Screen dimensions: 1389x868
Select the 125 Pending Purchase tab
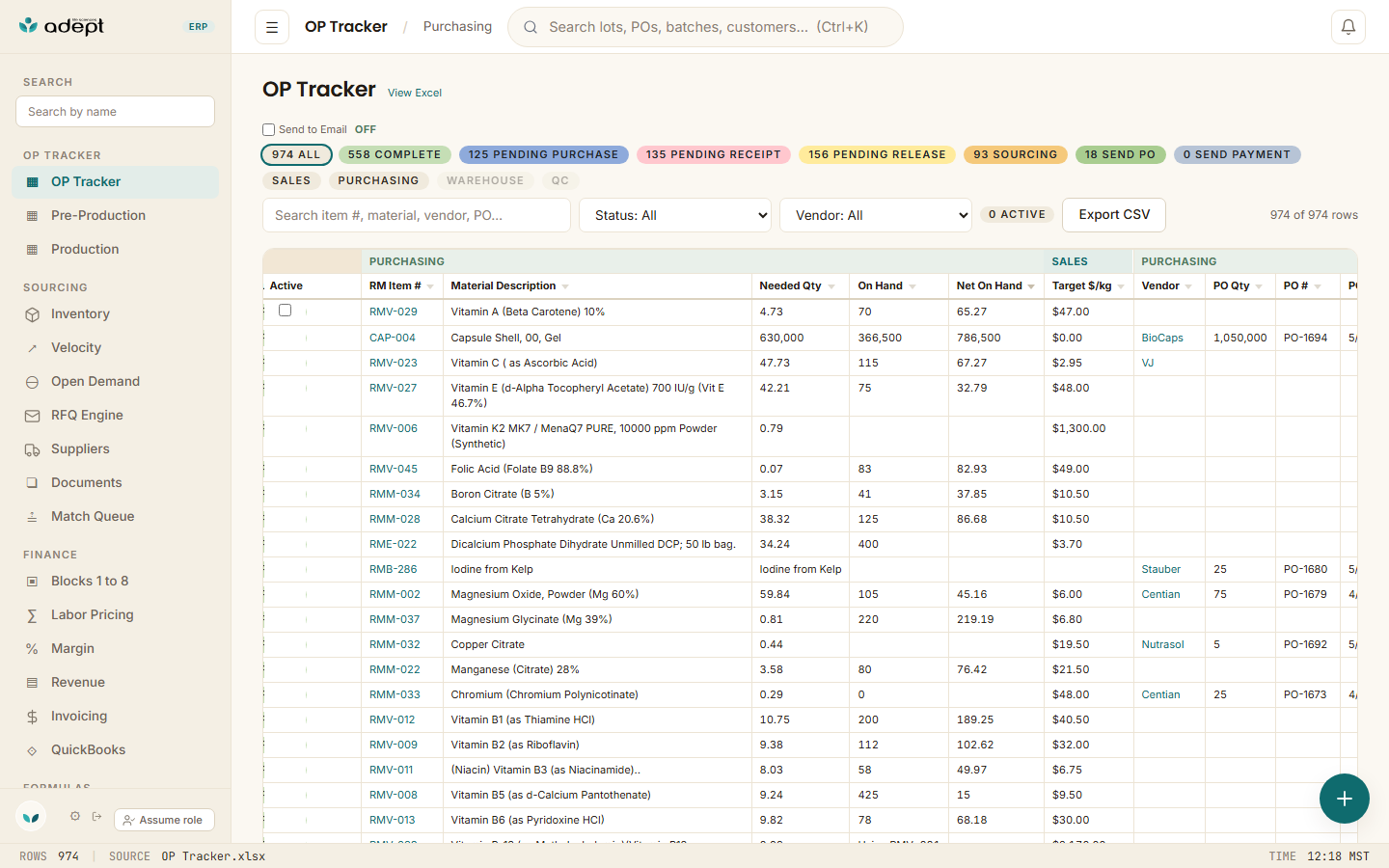(x=544, y=154)
